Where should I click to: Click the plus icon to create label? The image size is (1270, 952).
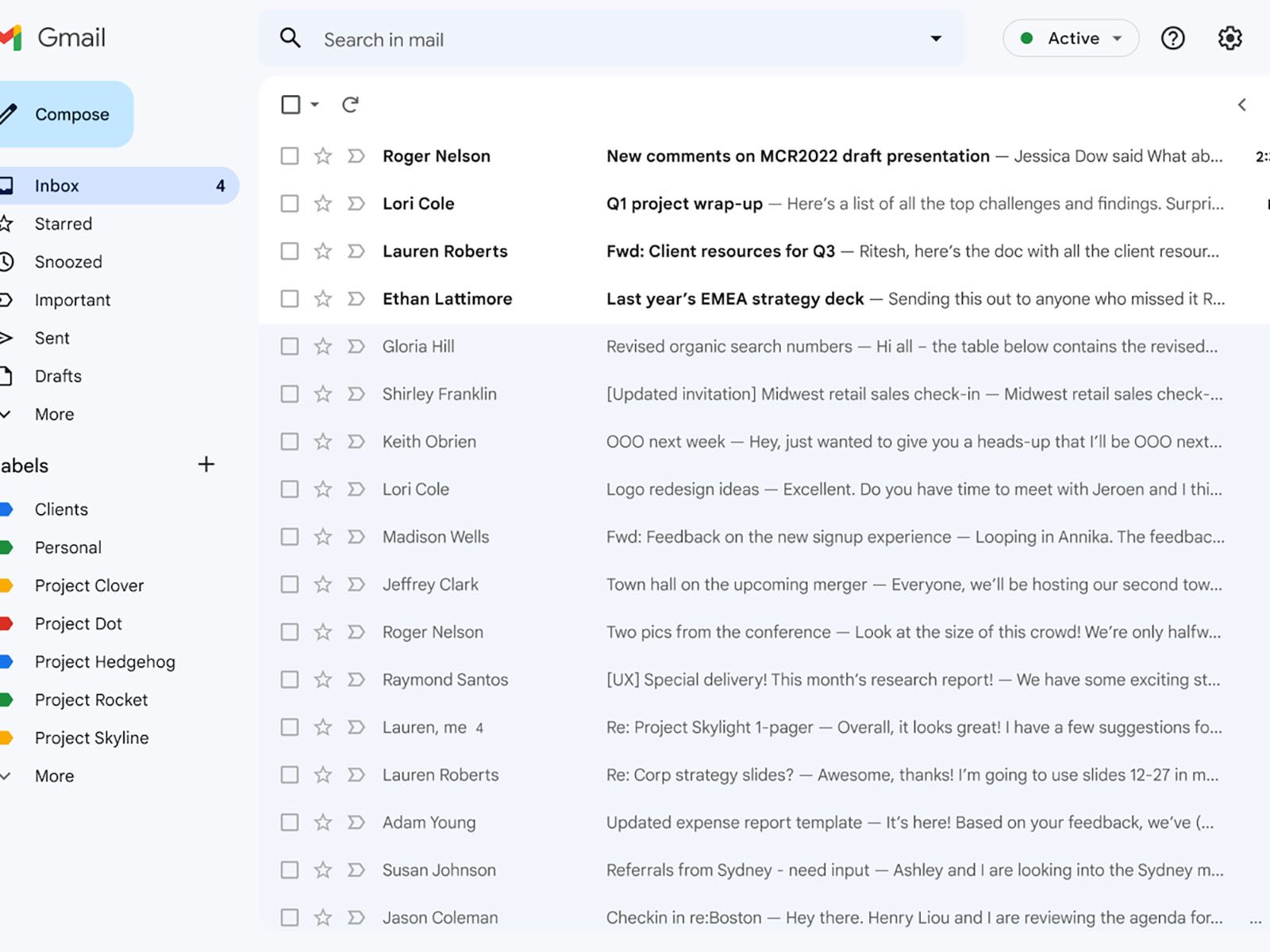[206, 465]
